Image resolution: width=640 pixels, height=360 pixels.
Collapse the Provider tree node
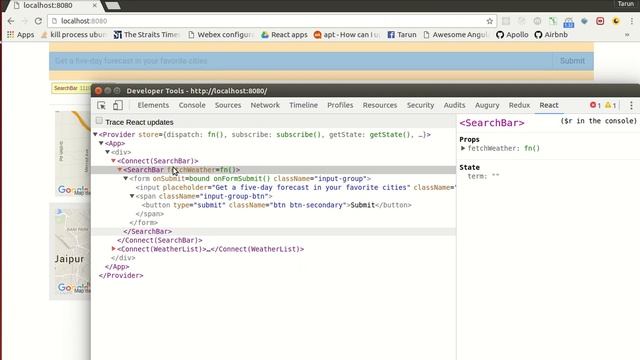click(96, 134)
